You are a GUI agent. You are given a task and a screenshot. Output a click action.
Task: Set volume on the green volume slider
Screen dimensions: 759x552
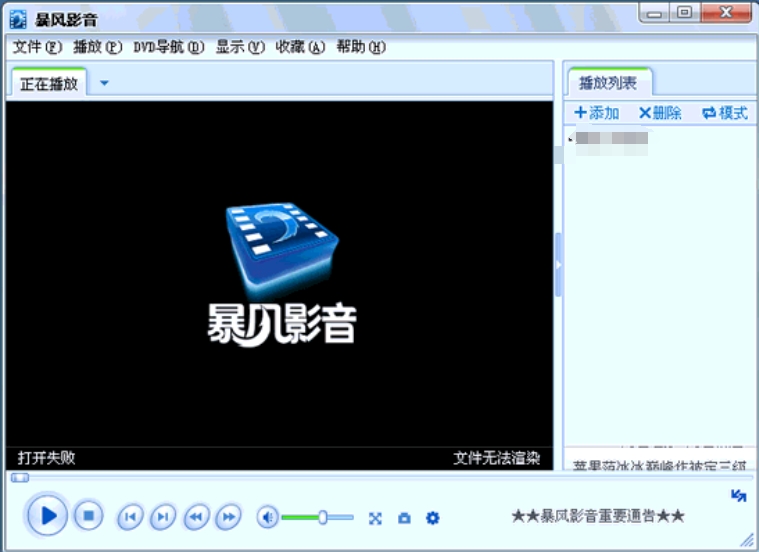tap(318, 518)
